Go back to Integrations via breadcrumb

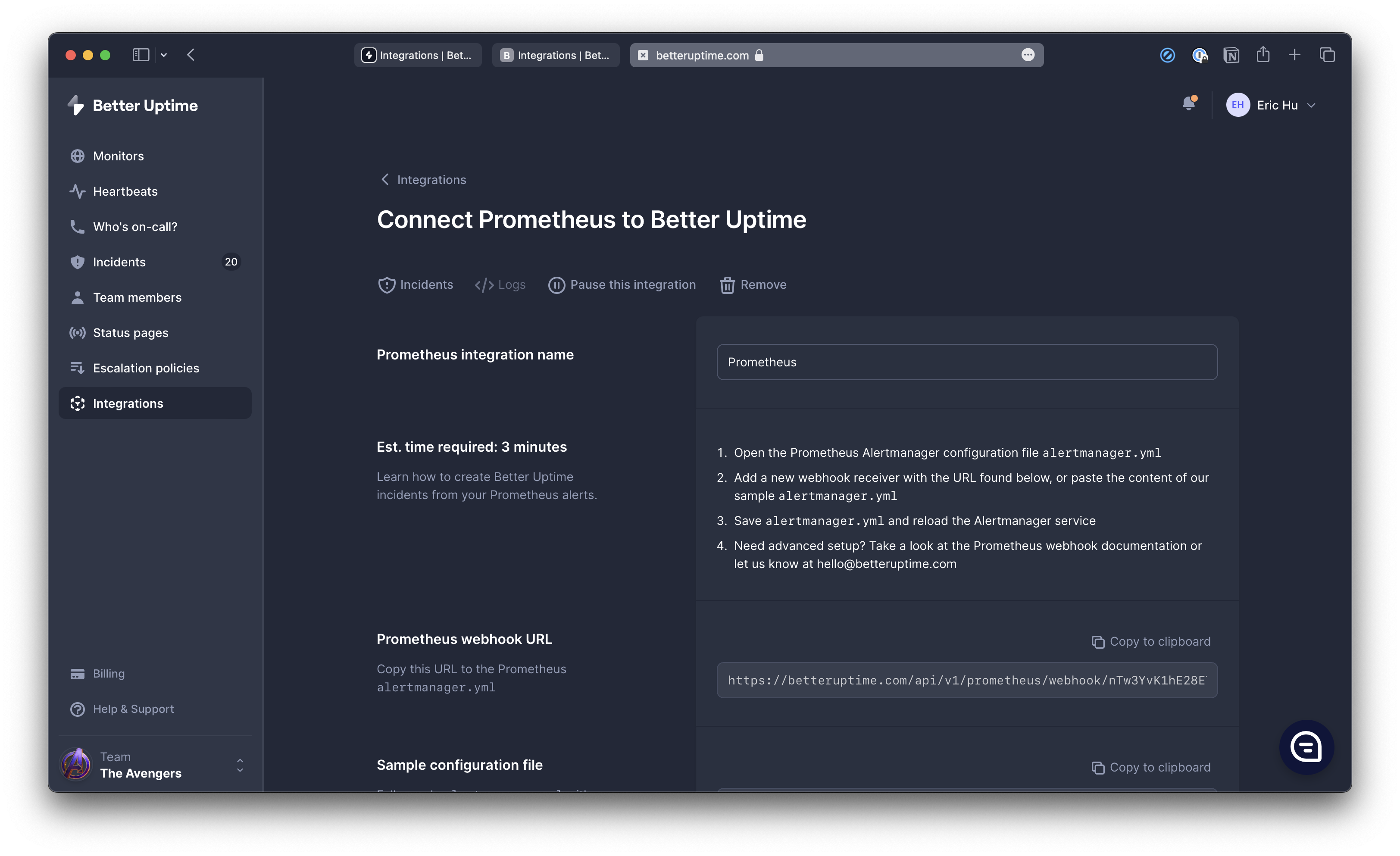coord(423,179)
